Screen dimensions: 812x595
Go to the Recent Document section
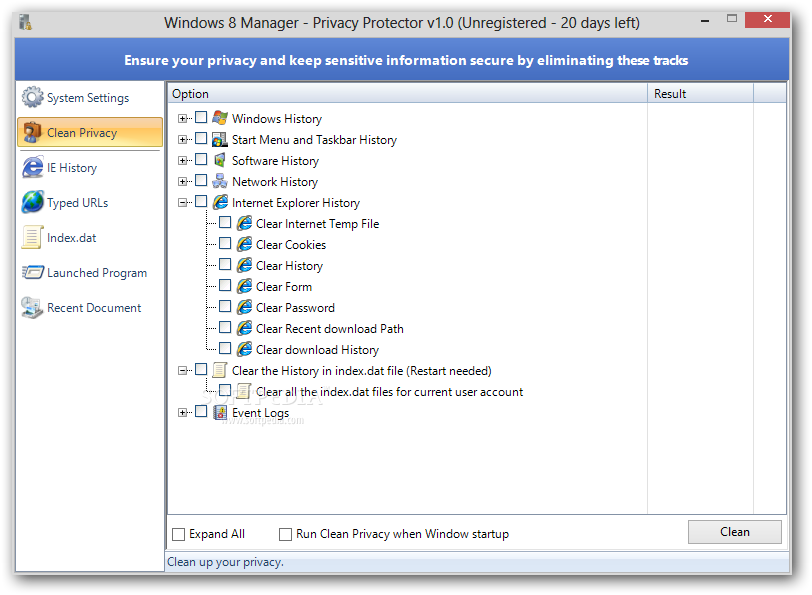[89, 308]
